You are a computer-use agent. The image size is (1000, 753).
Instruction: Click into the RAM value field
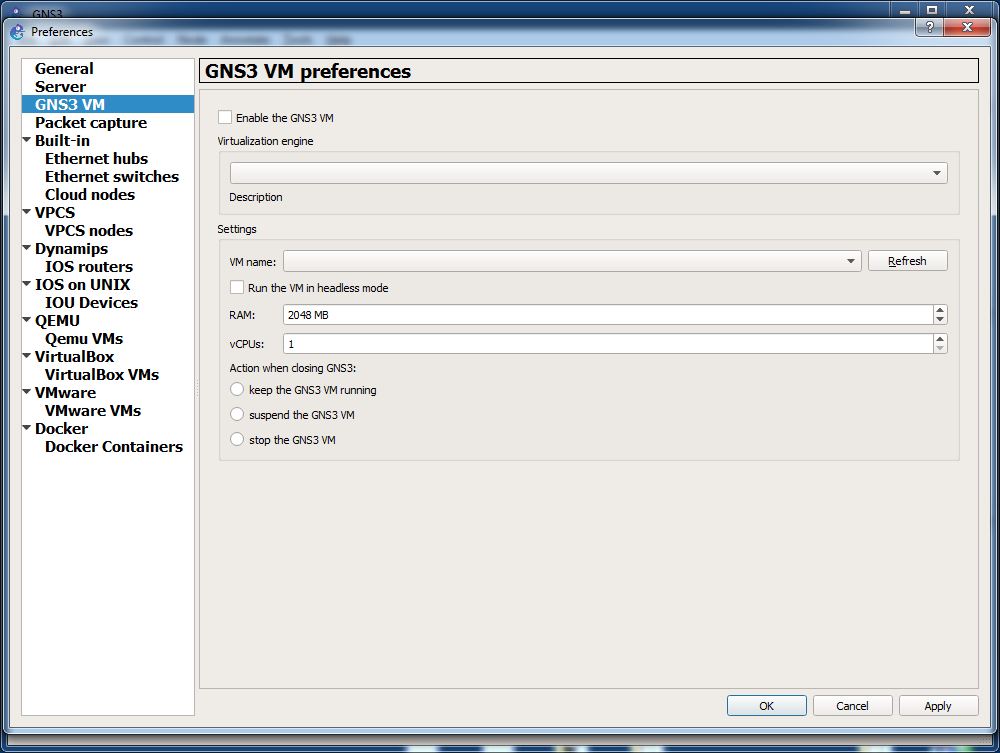pos(608,314)
